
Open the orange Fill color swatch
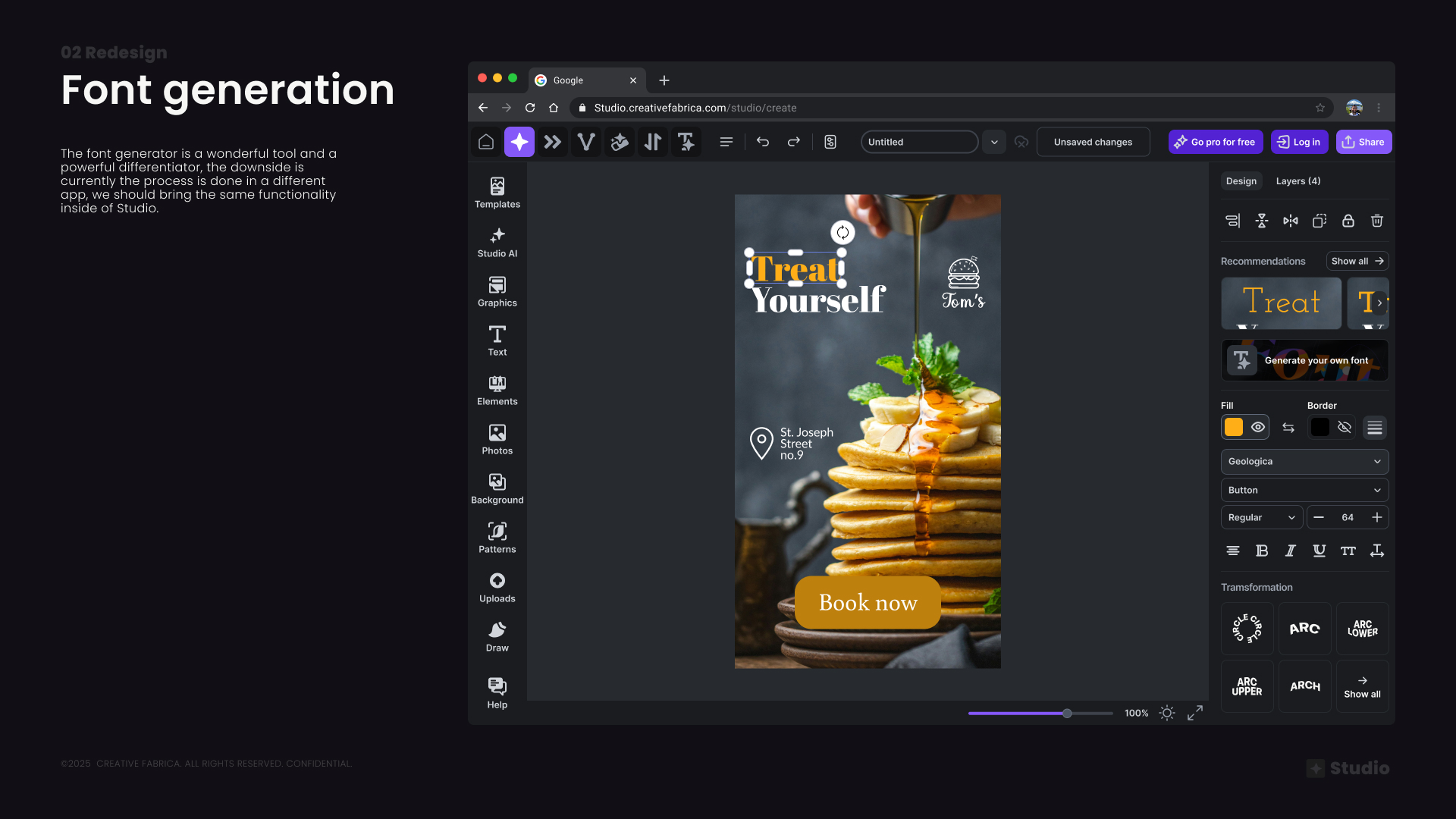click(x=1233, y=427)
